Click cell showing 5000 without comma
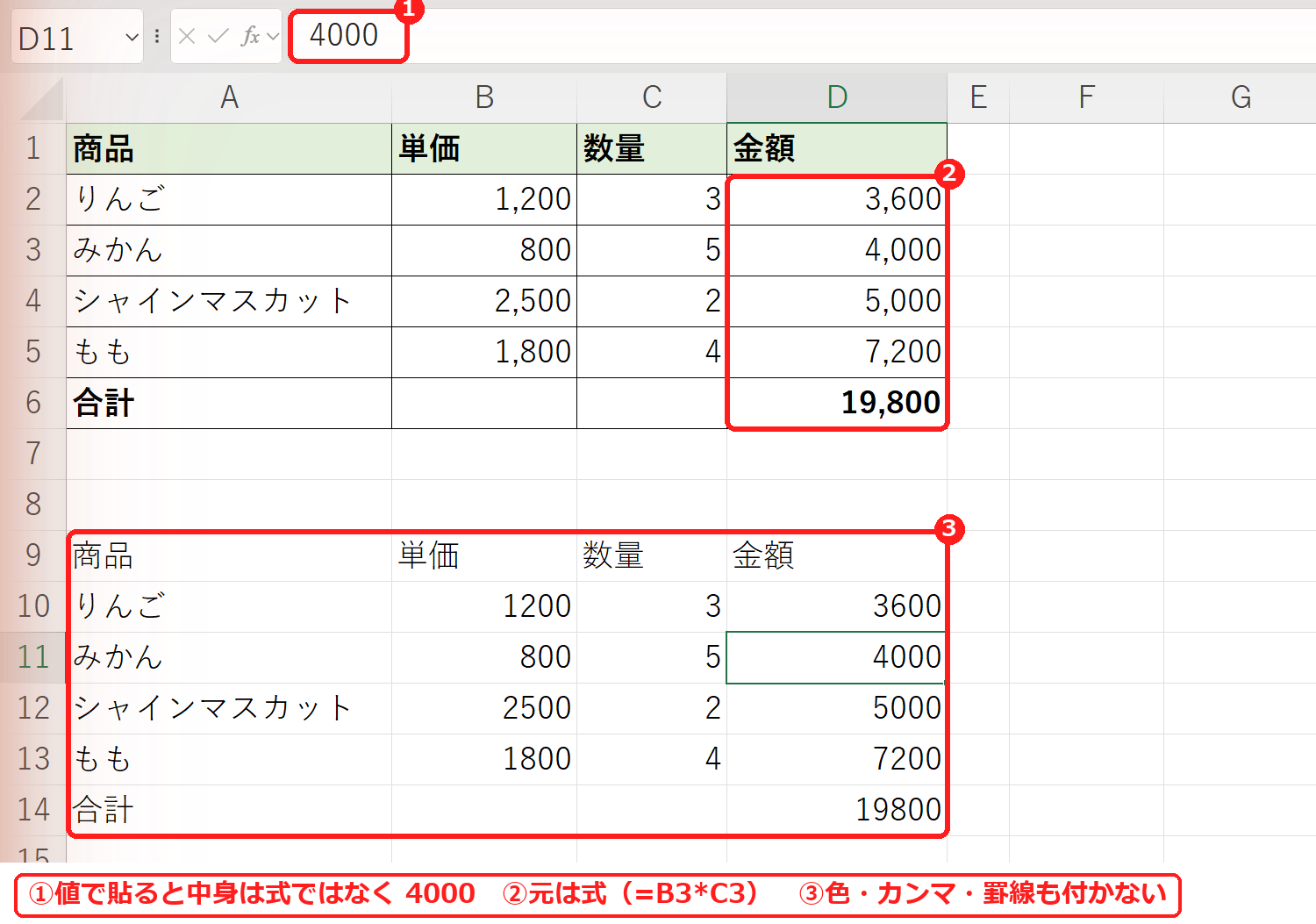 (837, 708)
